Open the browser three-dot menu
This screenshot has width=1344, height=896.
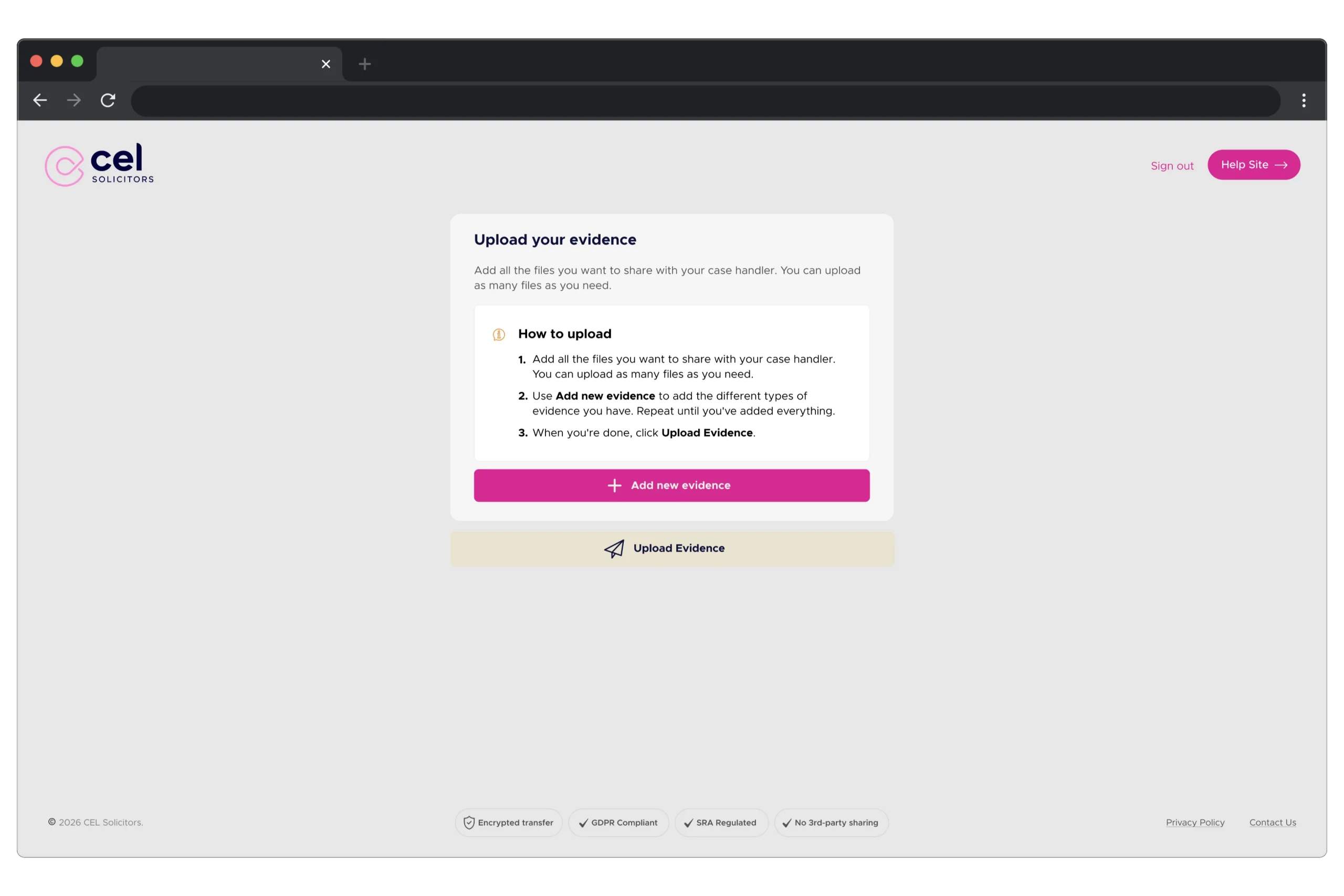click(1304, 101)
